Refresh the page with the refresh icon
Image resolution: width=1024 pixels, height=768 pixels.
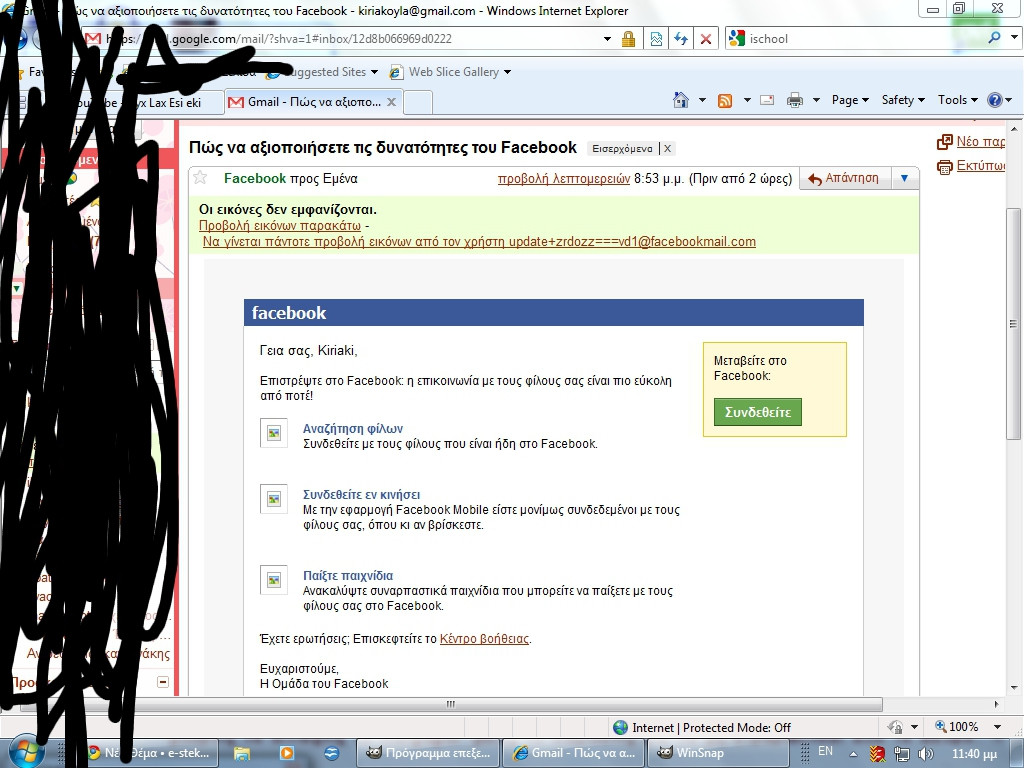click(681, 39)
